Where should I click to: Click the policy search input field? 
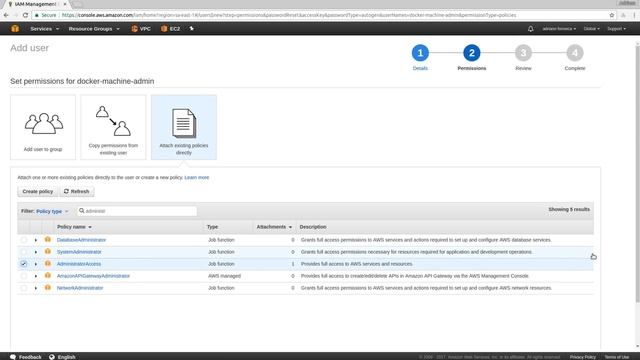tap(137, 211)
